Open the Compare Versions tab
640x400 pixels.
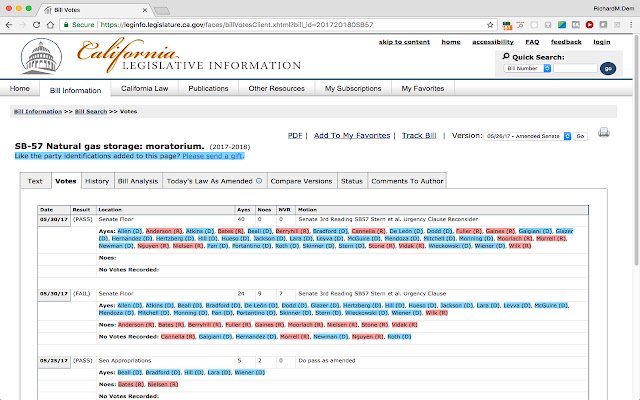301,181
